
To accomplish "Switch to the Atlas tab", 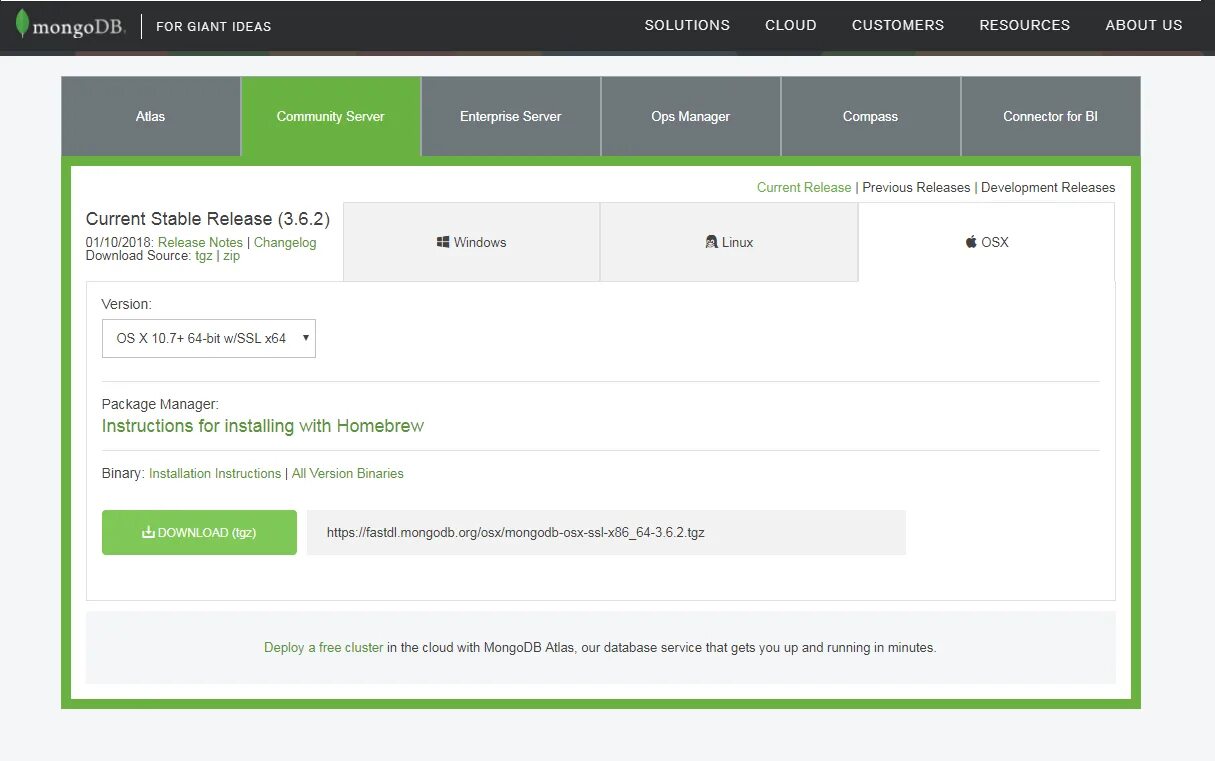I will [x=151, y=116].
